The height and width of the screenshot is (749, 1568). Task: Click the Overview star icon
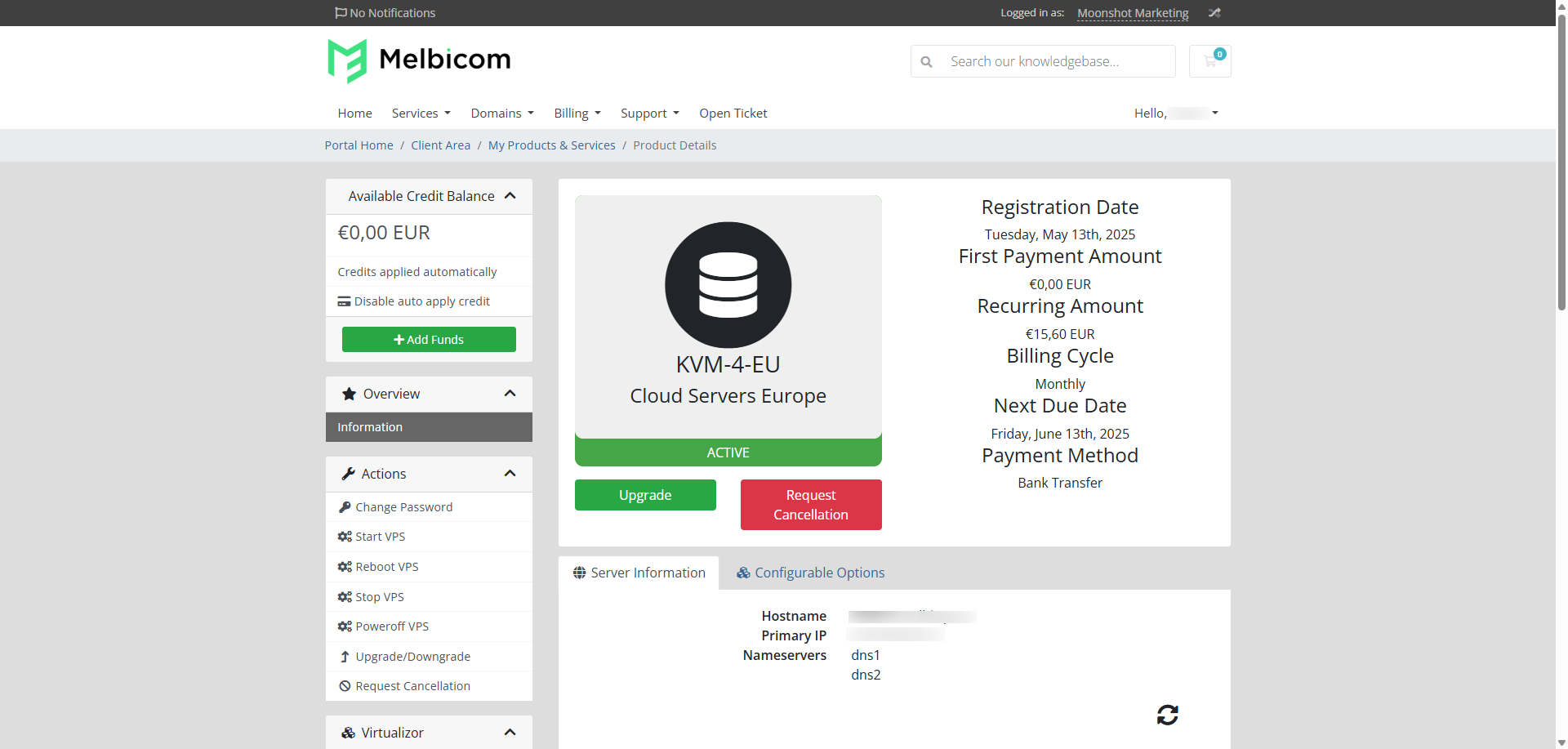point(349,394)
